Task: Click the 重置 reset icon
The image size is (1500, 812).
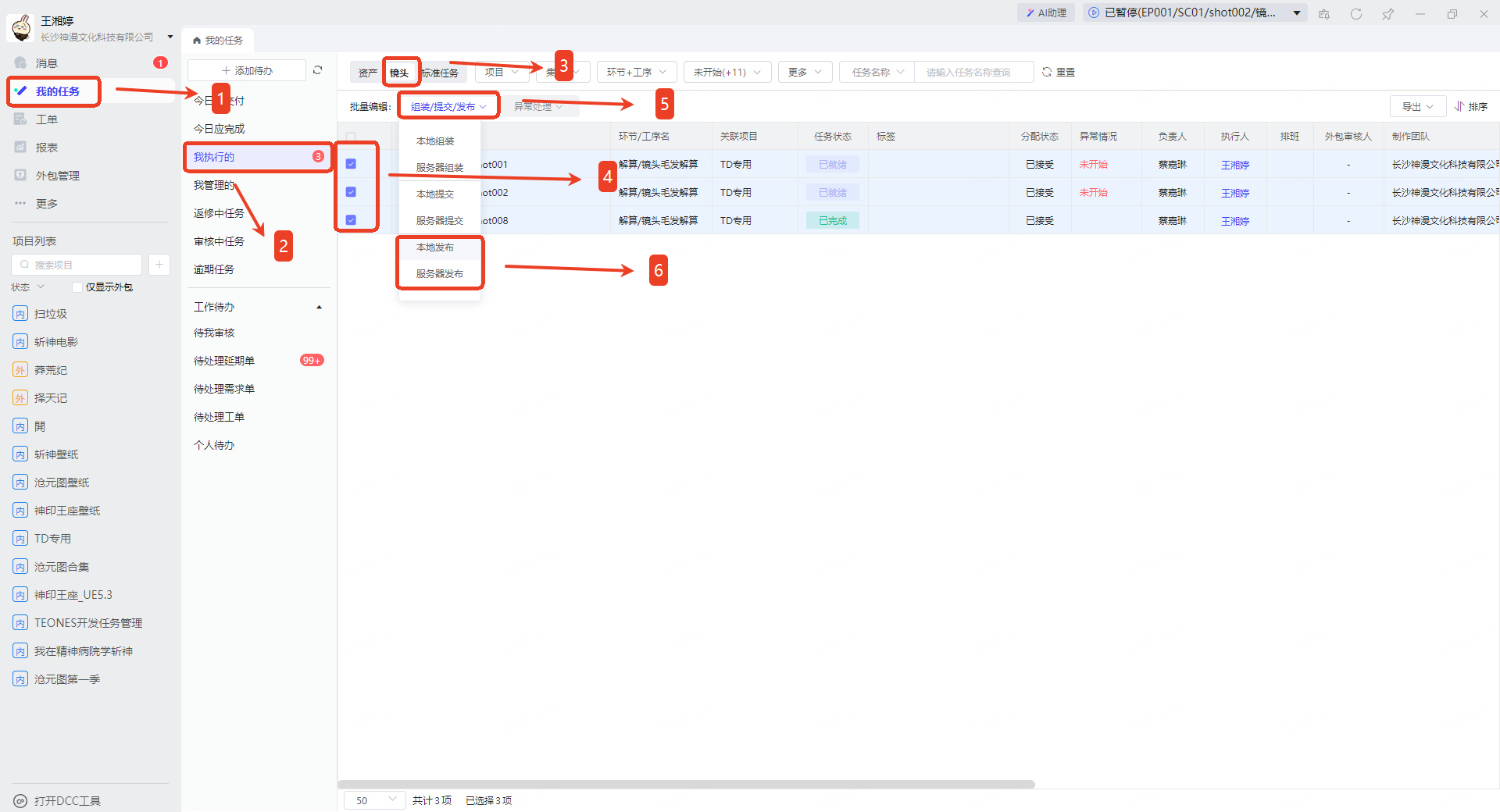Action: click(1047, 72)
